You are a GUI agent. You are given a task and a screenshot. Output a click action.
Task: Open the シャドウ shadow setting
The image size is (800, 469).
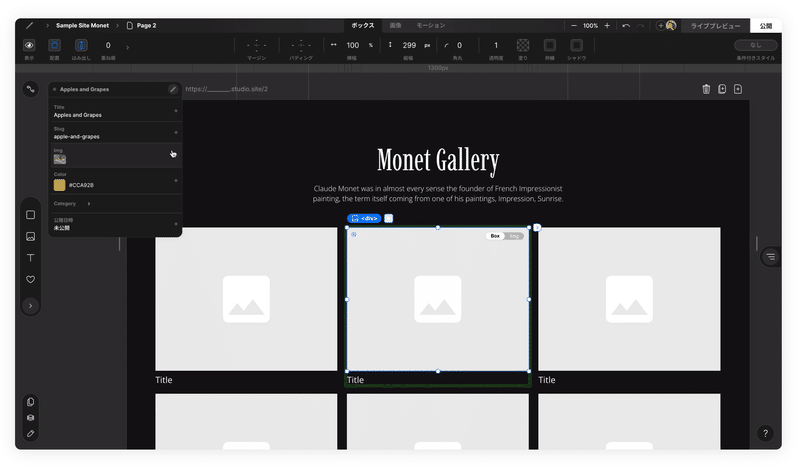(577, 45)
